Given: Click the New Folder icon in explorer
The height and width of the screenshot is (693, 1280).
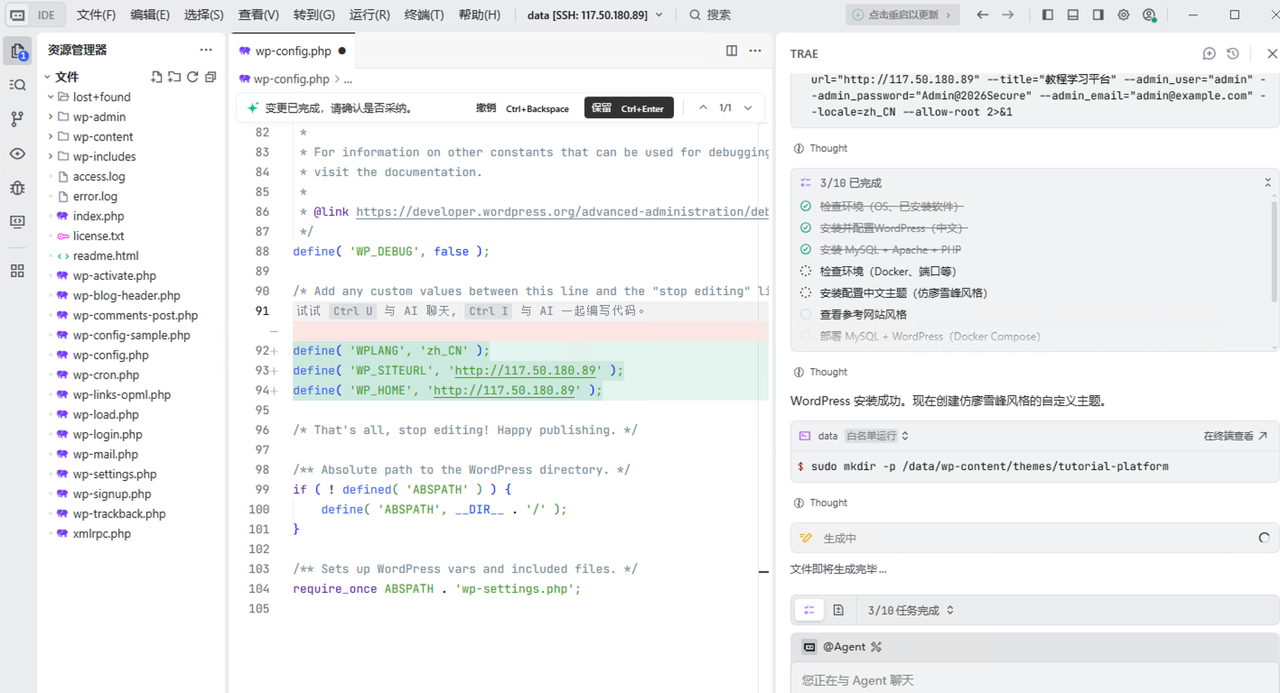Looking at the screenshot, I should click(x=175, y=77).
